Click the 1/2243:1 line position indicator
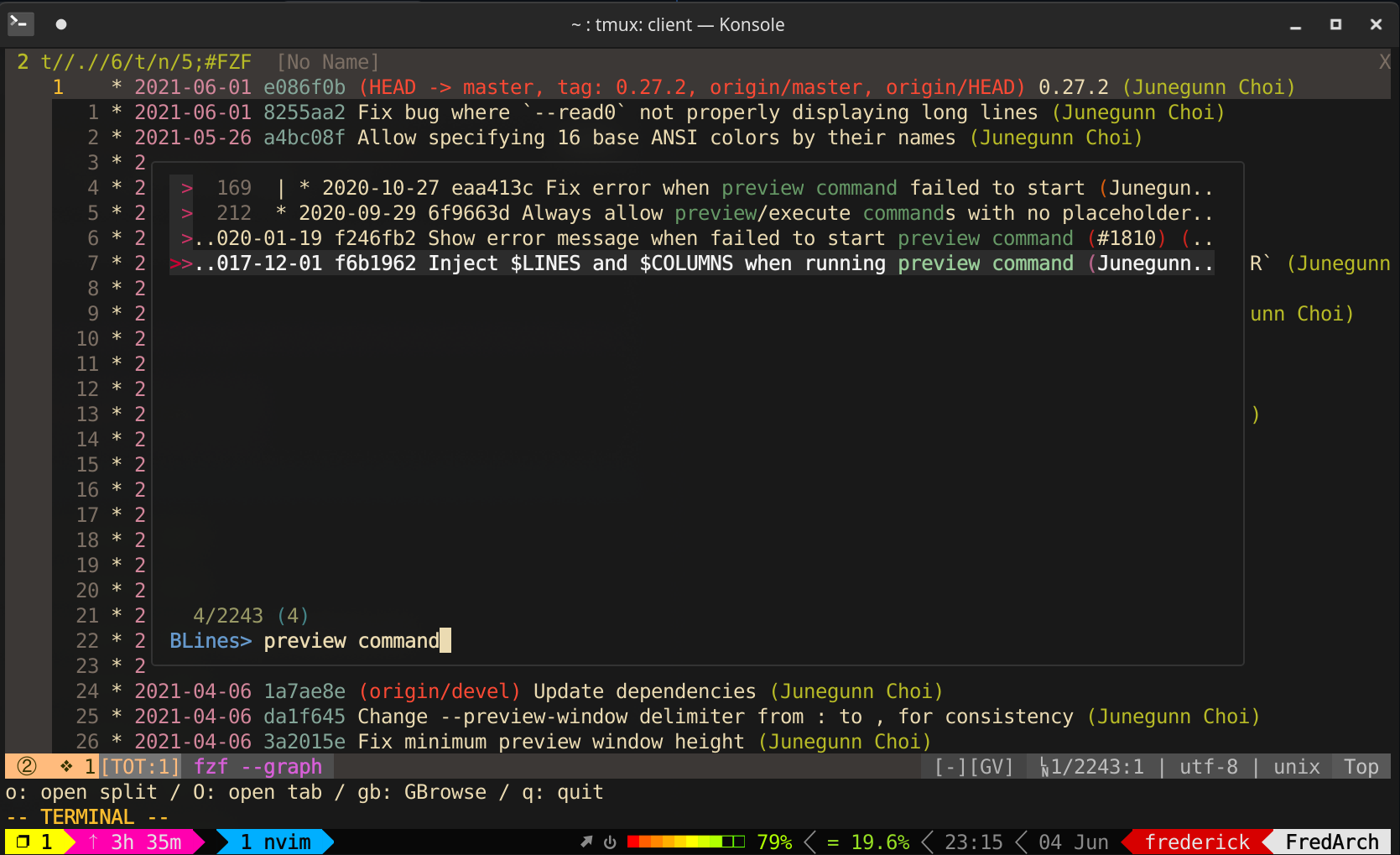Viewport: 1400px width, 855px height. point(1091,766)
